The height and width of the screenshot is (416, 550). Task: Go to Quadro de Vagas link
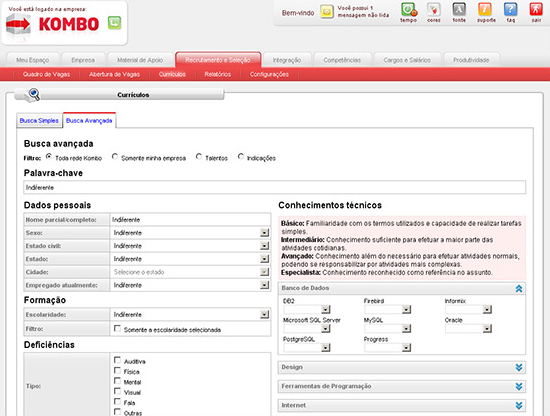coord(46,74)
